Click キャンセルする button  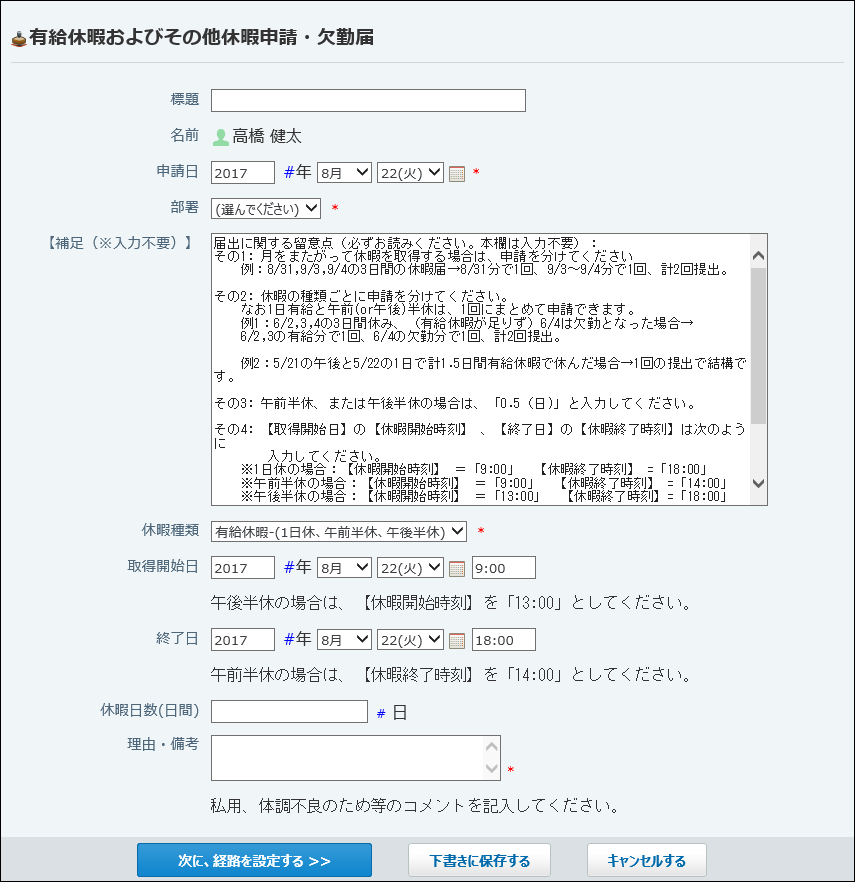(x=646, y=860)
